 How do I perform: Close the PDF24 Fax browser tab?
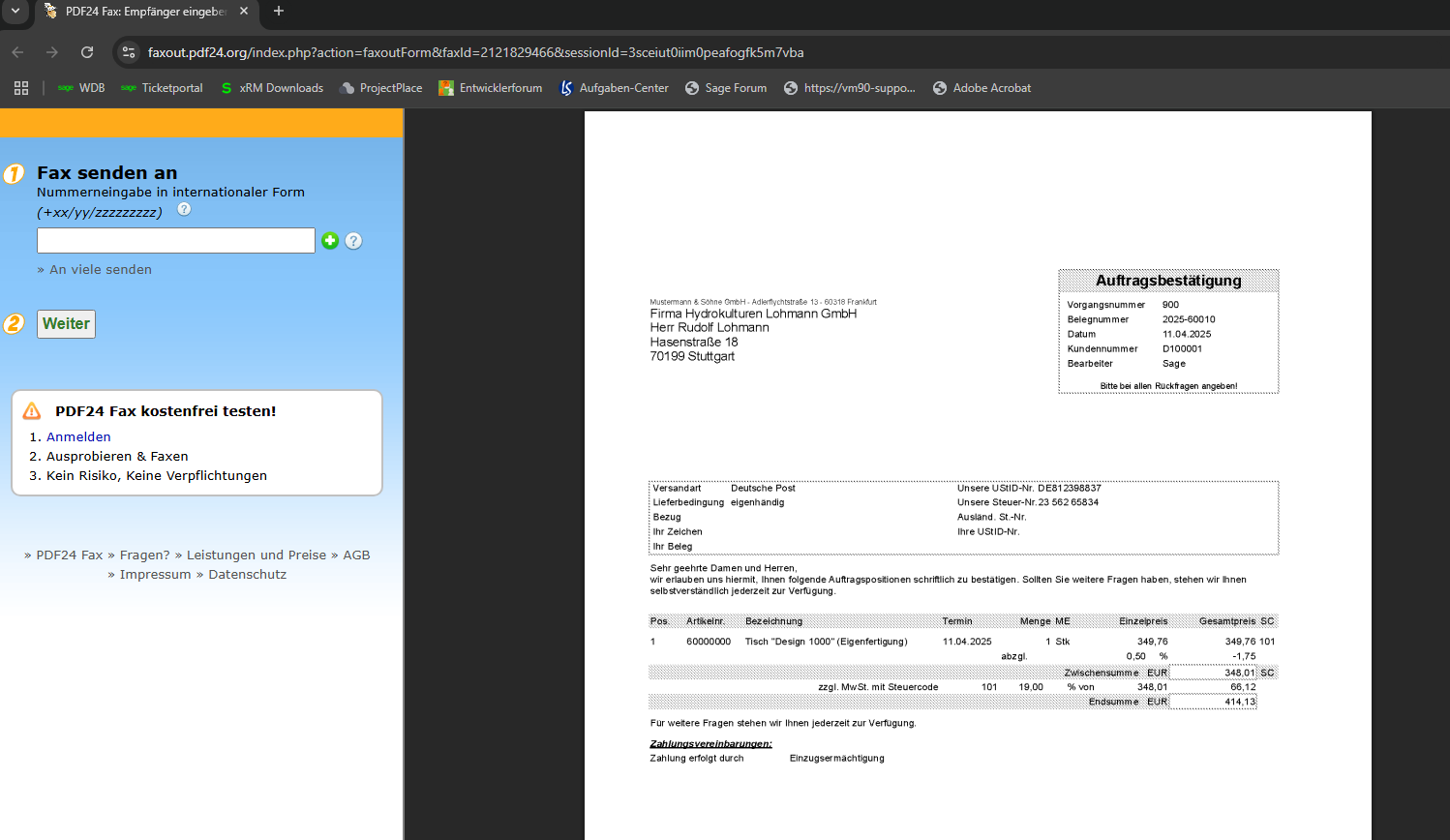(x=244, y=12)
